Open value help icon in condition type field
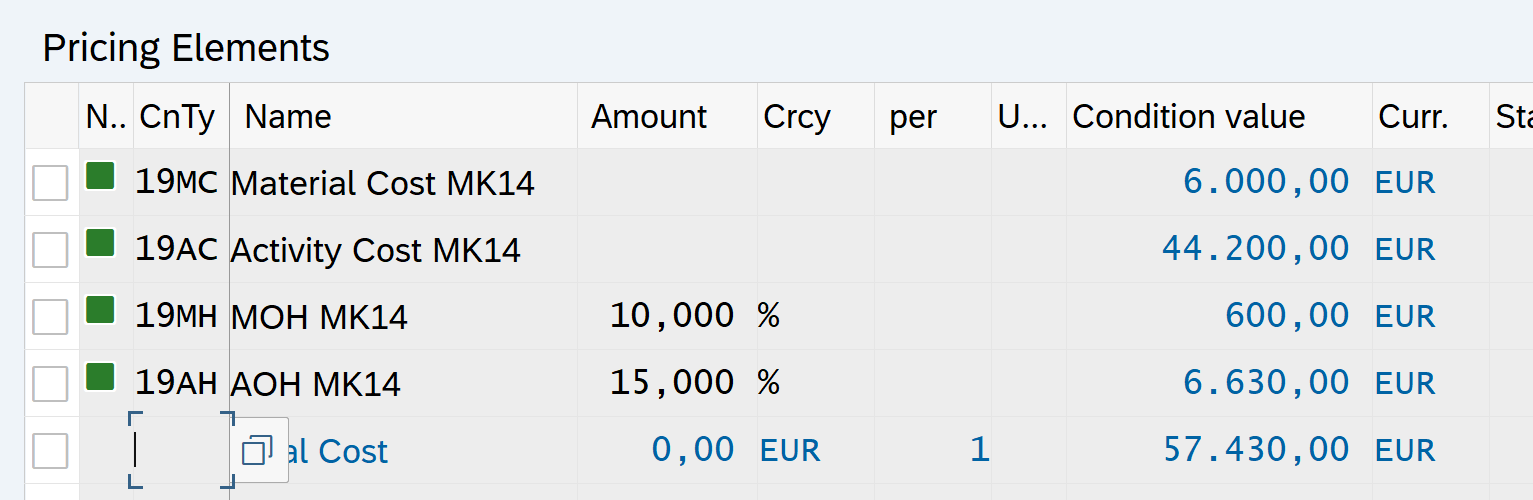 click(258, 451)
